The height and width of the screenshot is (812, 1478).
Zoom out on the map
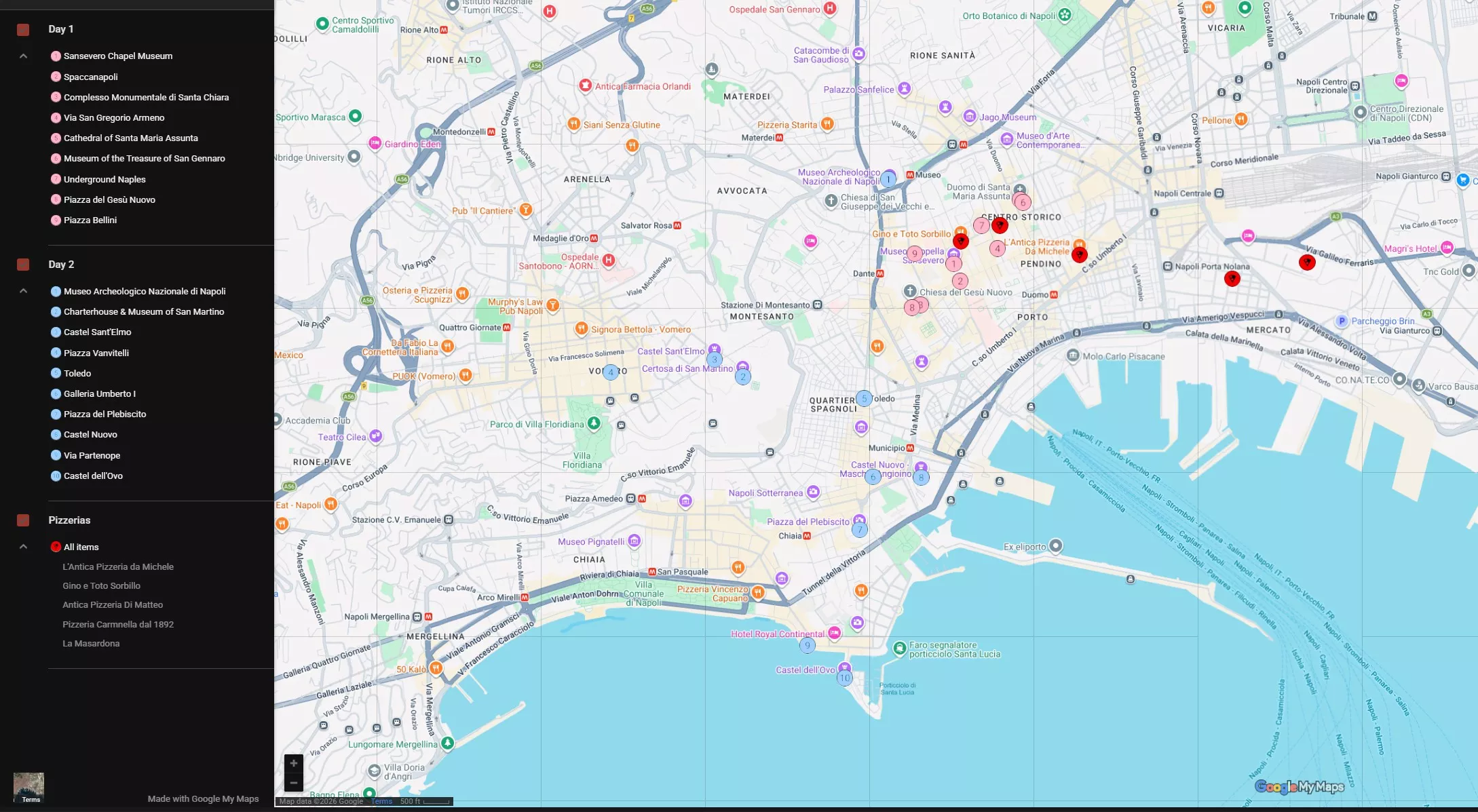click(294, 782)
